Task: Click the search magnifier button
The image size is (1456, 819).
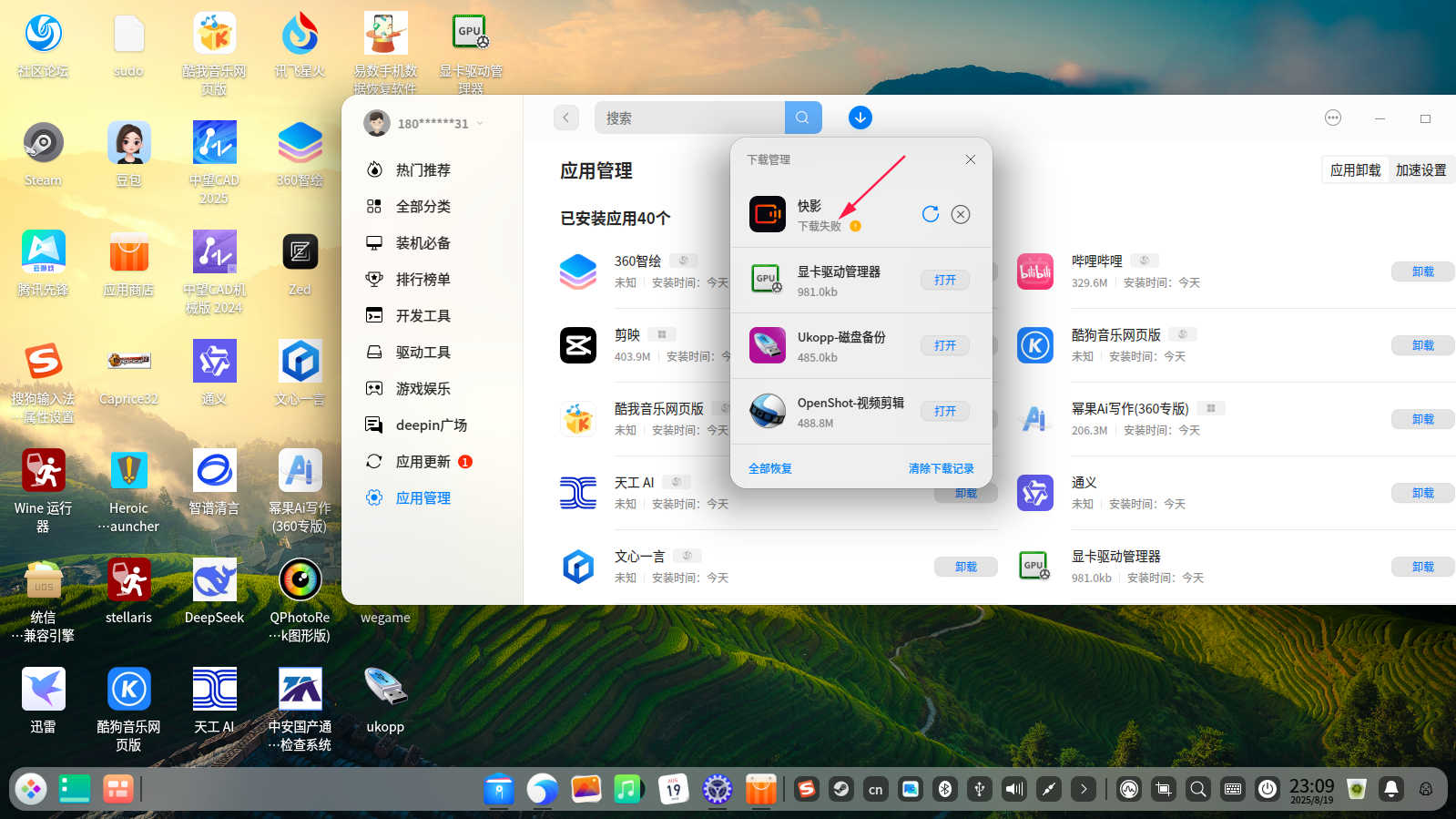Action: pos(803,118)
